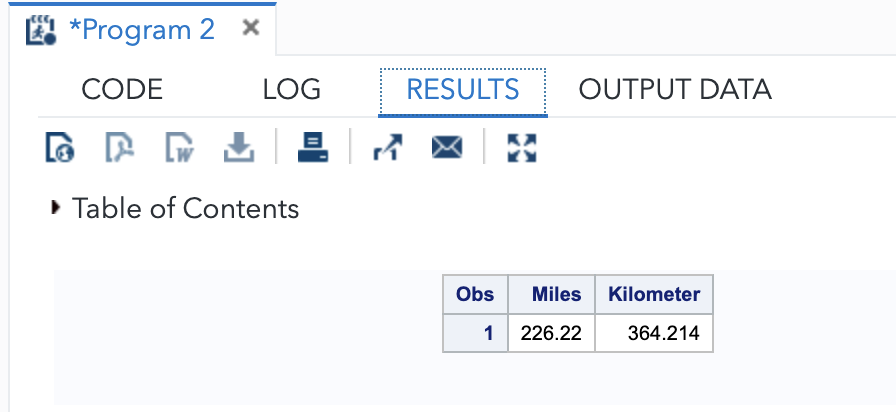Email the results with the envelope icon
Viewport: 896px width, 412px height.
point(446,149)
